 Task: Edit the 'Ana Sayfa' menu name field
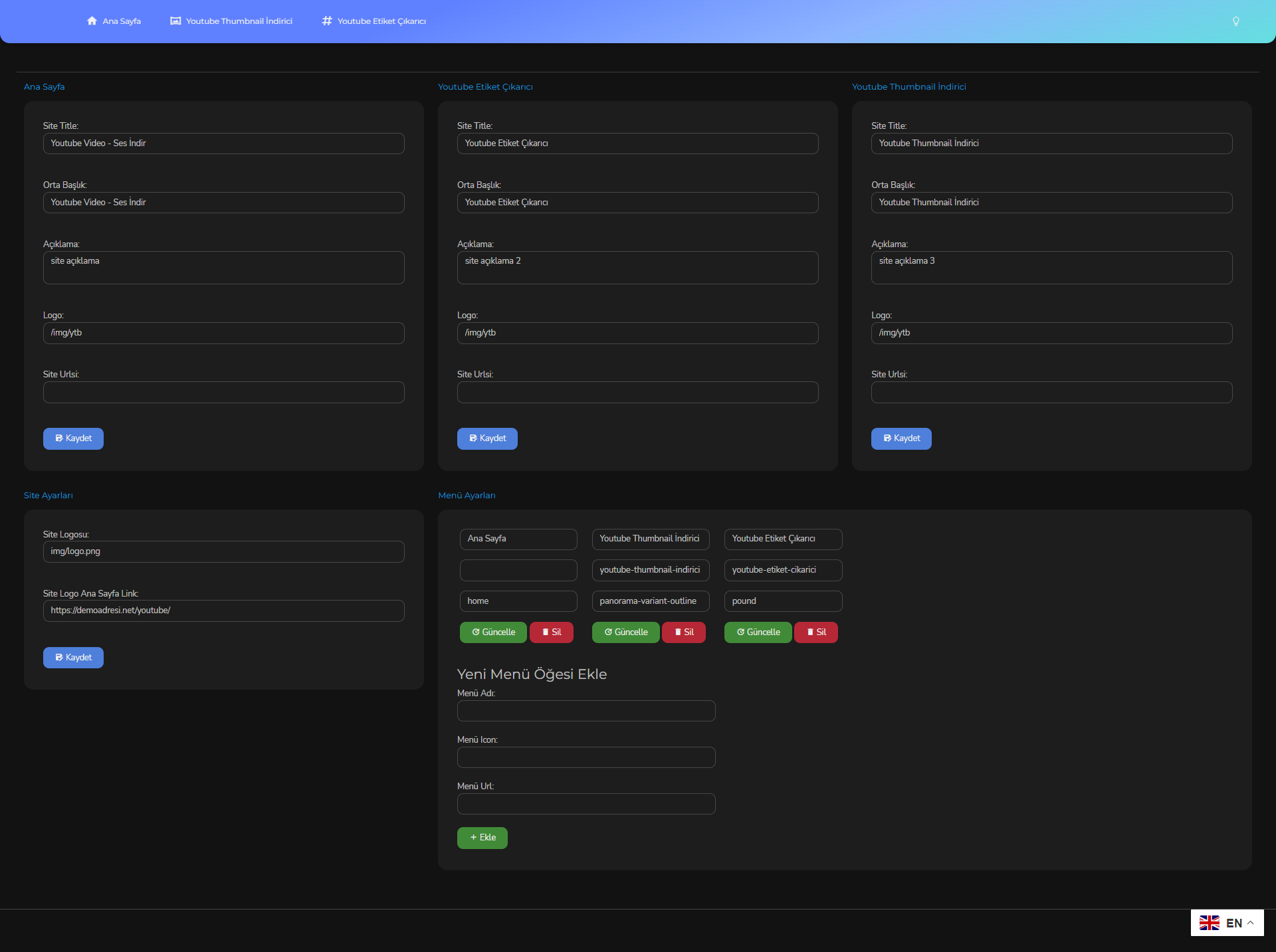click(x=518, y=539)
